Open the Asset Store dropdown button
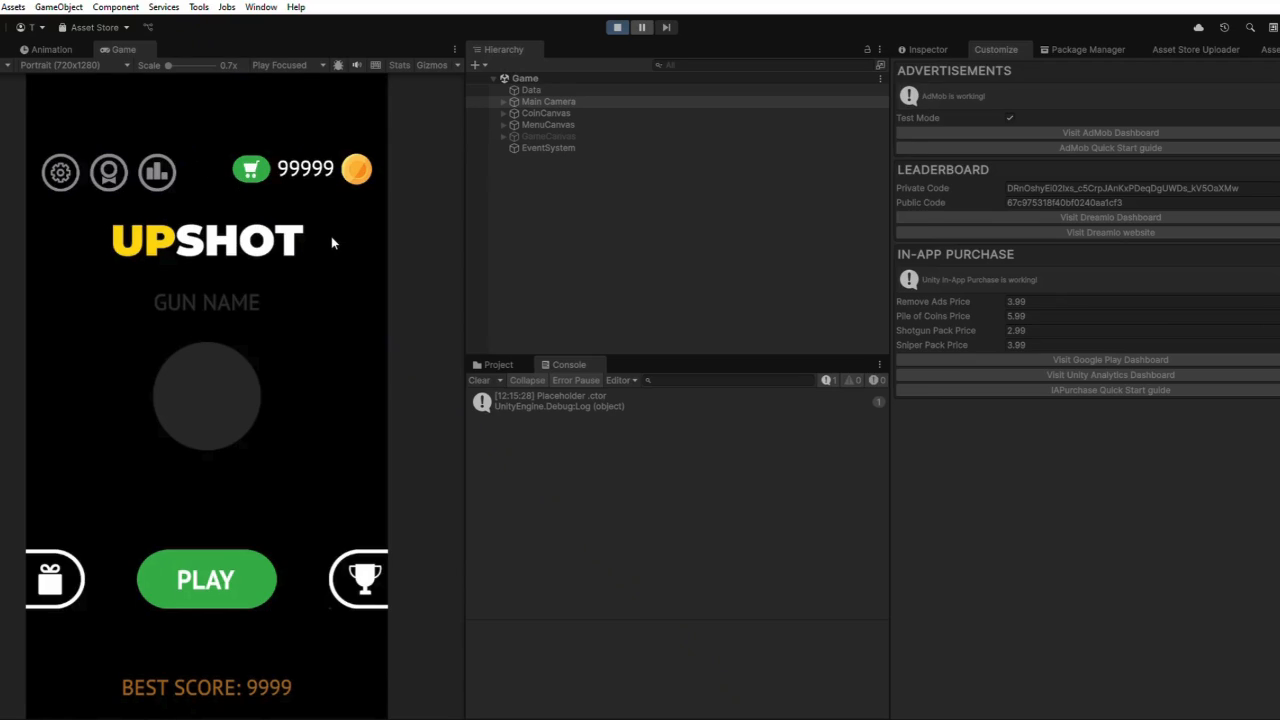This screenshot has width=1280, height=720. 94,27
